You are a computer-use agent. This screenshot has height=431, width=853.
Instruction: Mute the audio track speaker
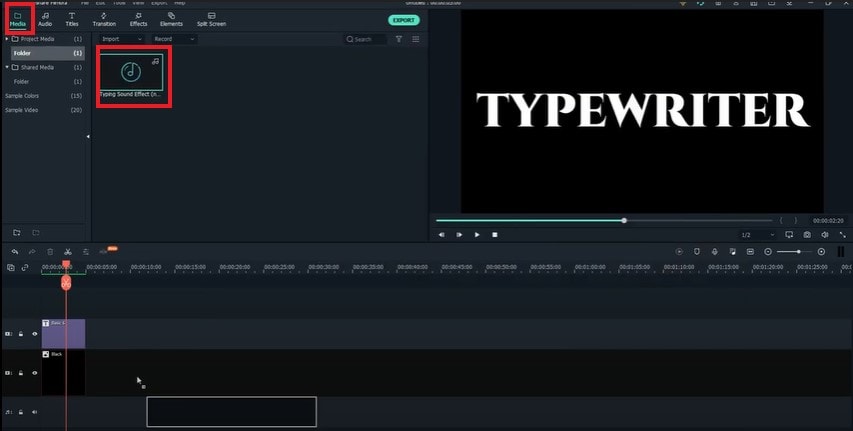[x=34, y=411]
